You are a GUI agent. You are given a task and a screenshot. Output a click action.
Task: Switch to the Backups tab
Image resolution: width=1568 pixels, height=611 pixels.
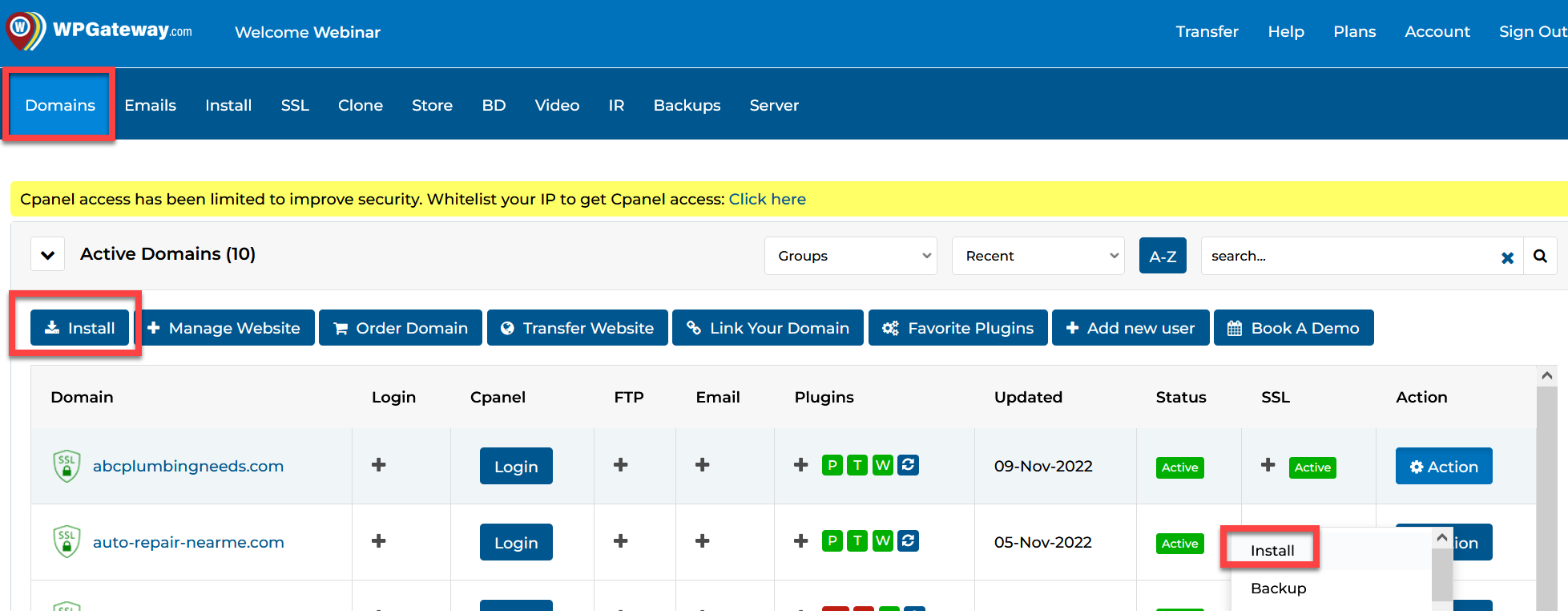point(687,105)
